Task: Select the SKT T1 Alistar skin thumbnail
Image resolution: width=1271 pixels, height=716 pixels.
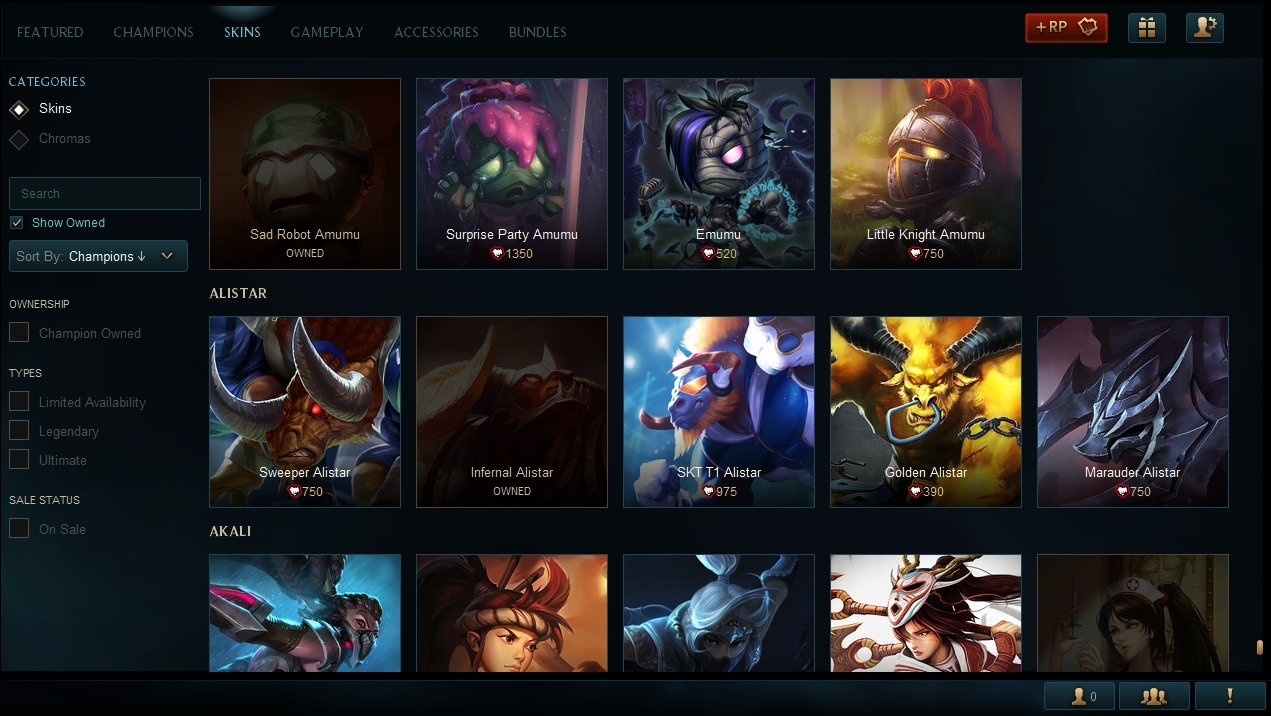Action: tap(719, 412)
